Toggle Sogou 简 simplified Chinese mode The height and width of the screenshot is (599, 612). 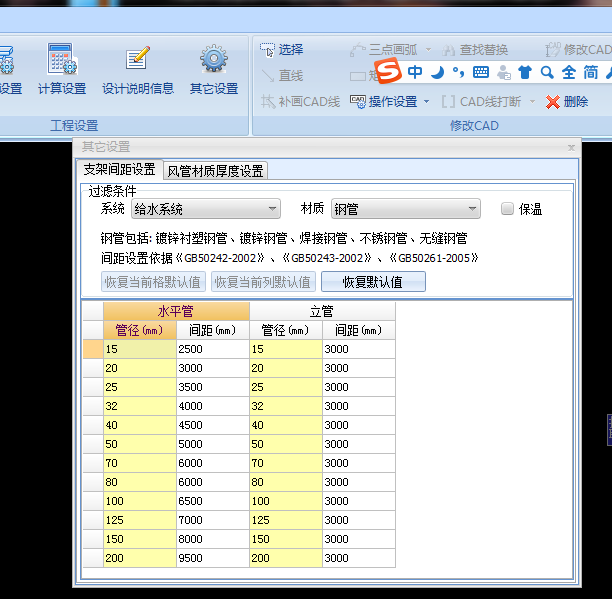591,72
